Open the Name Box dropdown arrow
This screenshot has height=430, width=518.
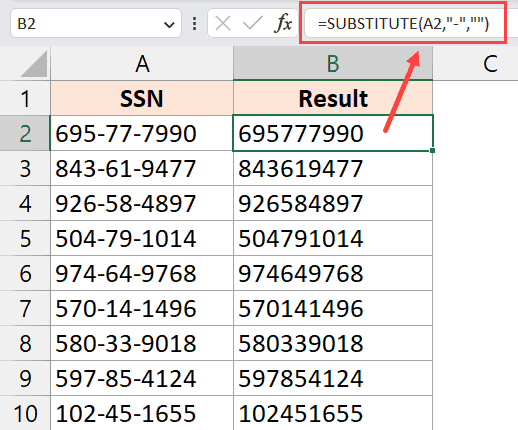(169, 25)
